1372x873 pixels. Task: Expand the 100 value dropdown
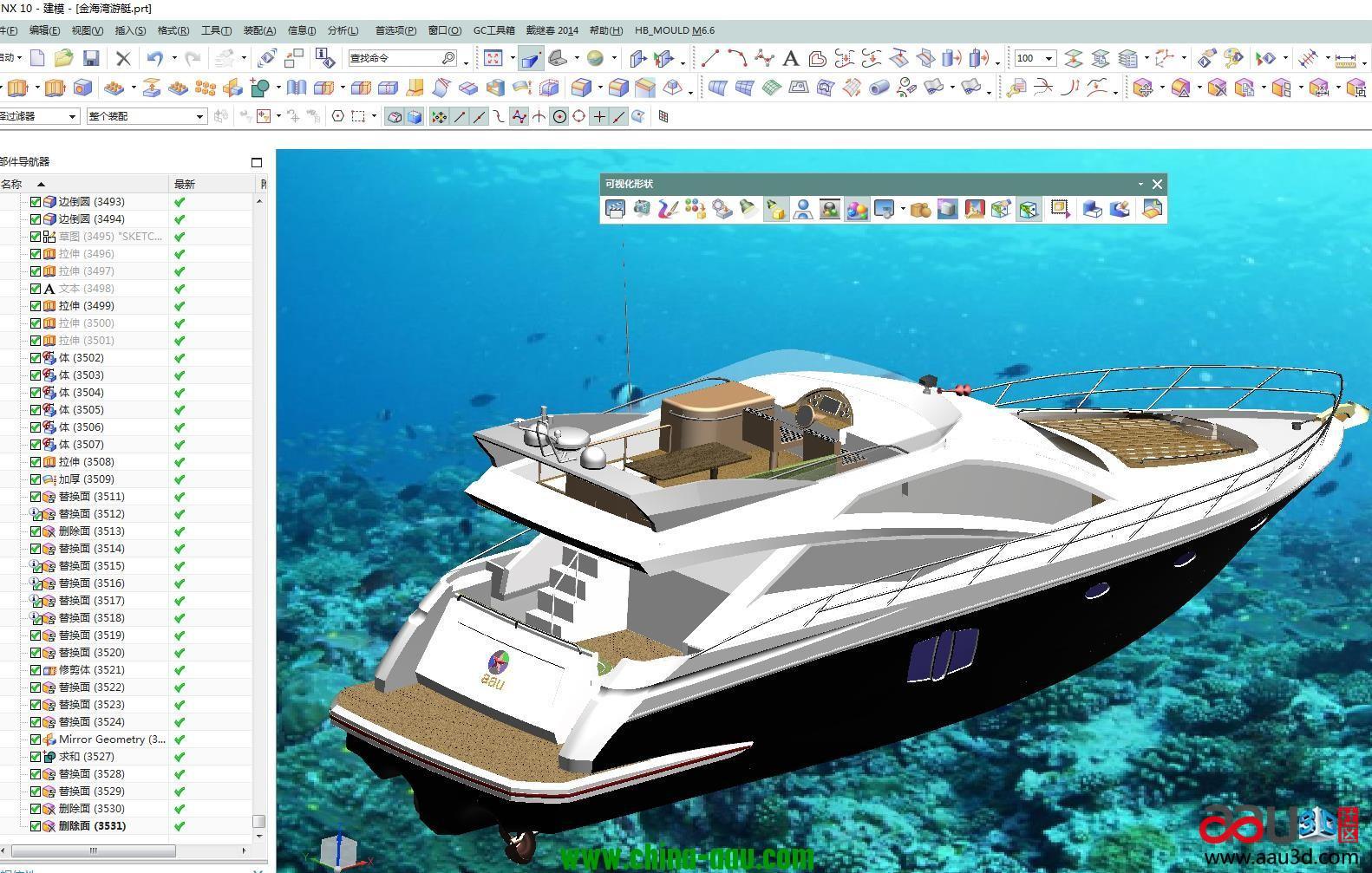1049,58
